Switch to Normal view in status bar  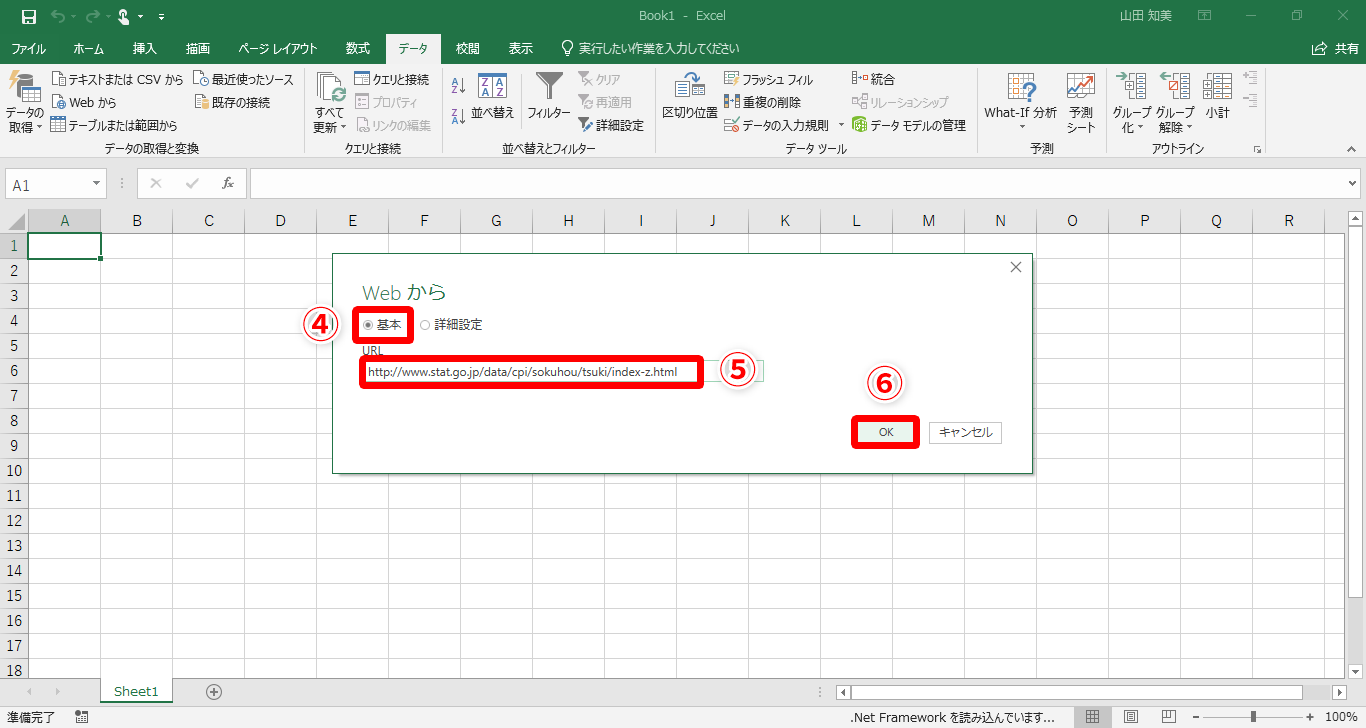pyautogui.click(x=1093, y=717)
